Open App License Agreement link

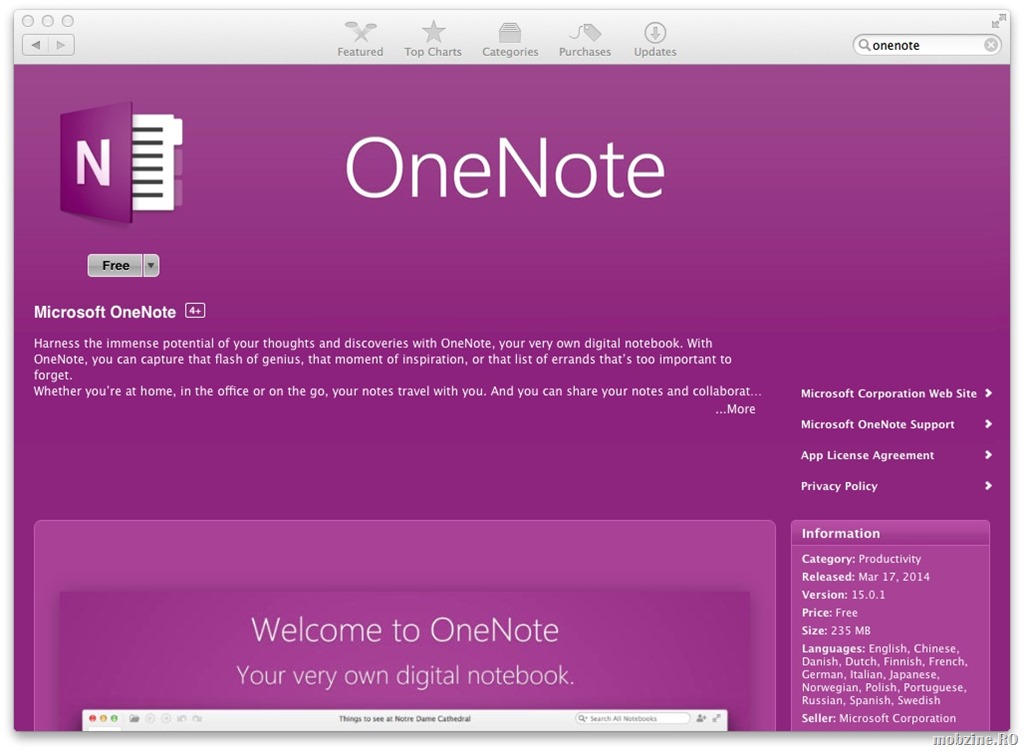867,455
